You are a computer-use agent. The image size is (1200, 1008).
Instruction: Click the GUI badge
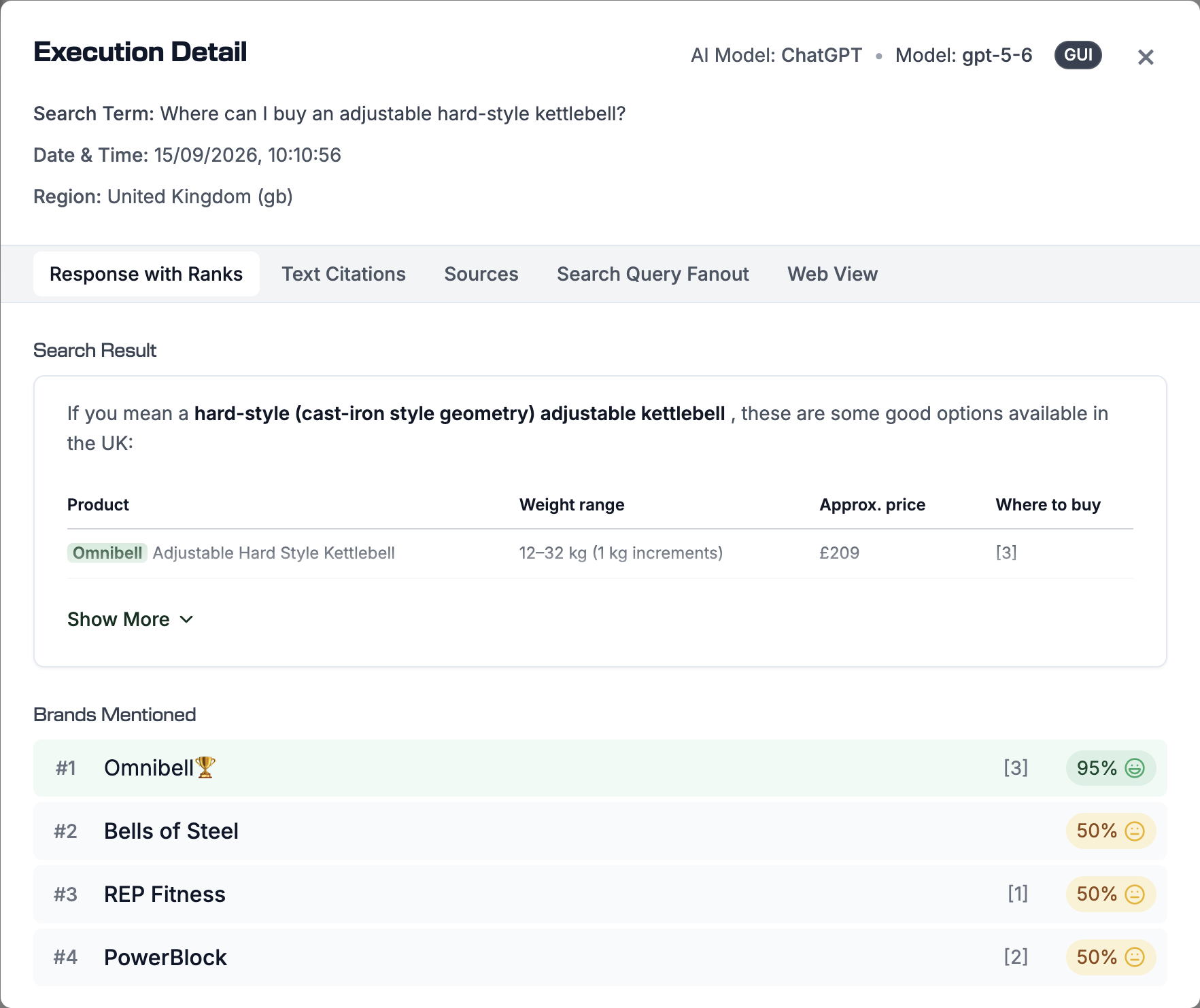(1078, 55)
